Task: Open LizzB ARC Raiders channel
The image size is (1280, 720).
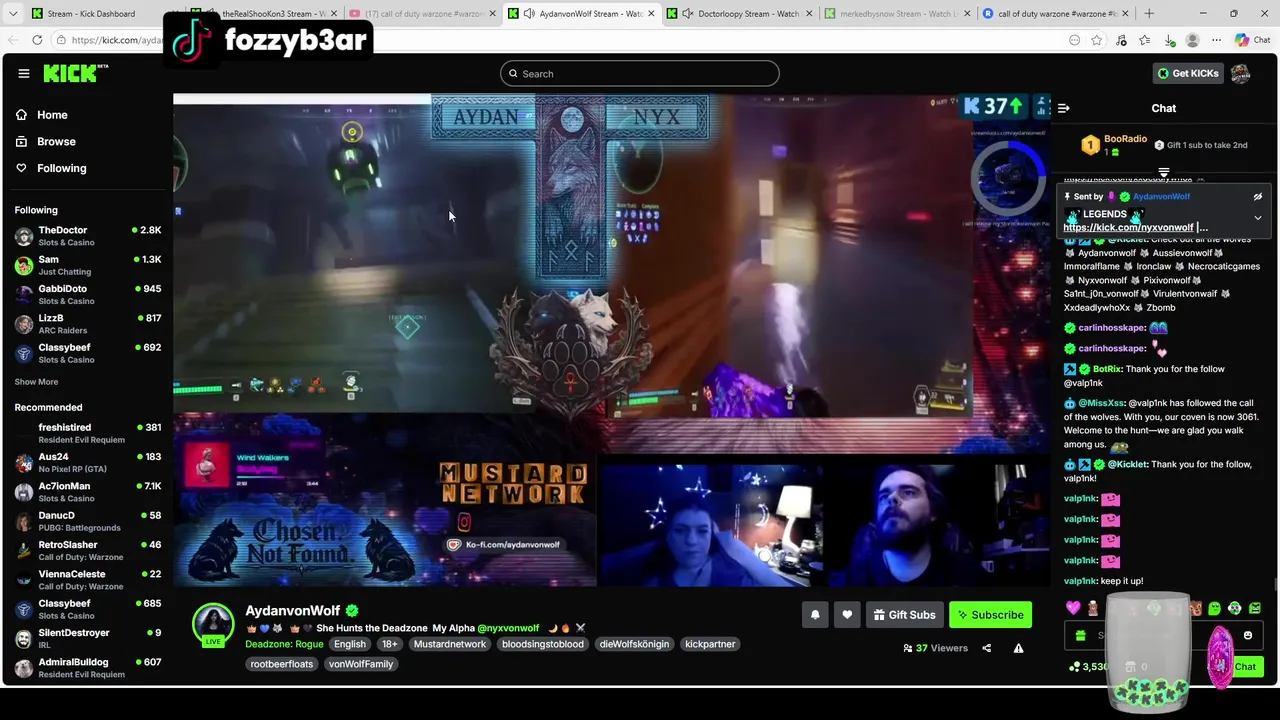Action: [x=88, y=324]
